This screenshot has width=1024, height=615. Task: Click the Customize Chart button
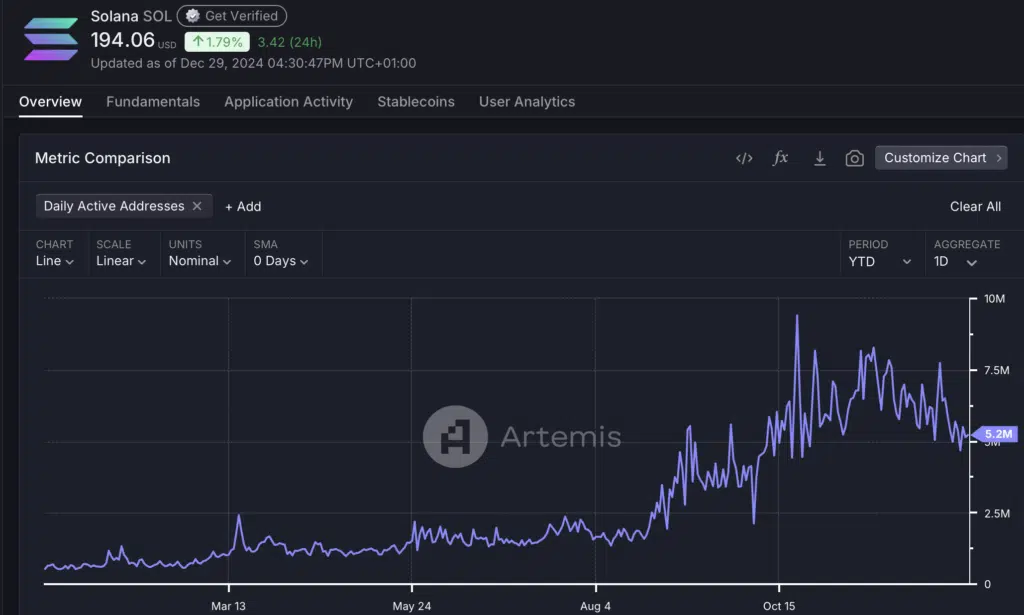coord(941,158)
